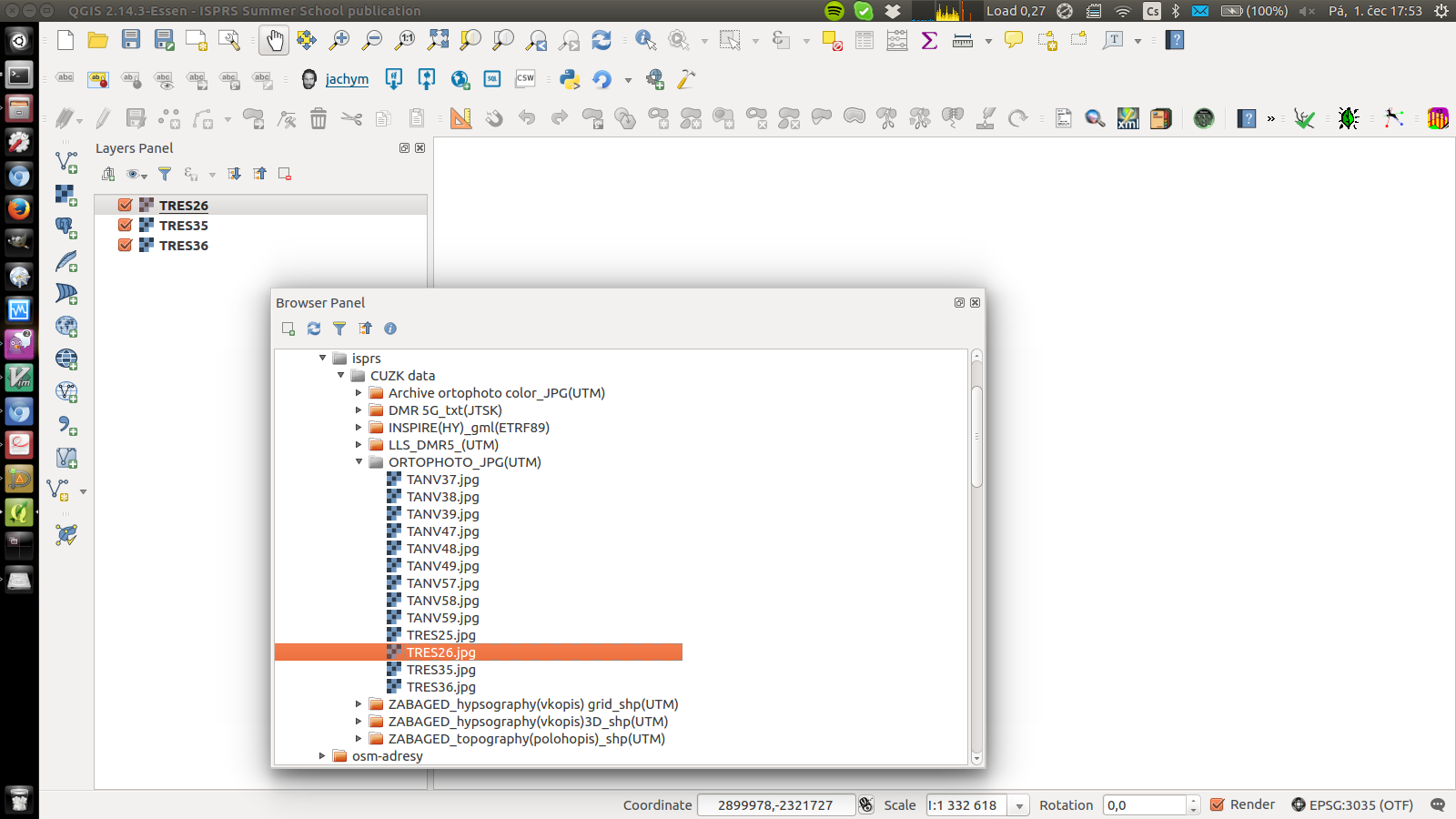Screen dimensions: 1456x819
Task: Select TANV49.jpg in the browser
Action: point(442,566)
